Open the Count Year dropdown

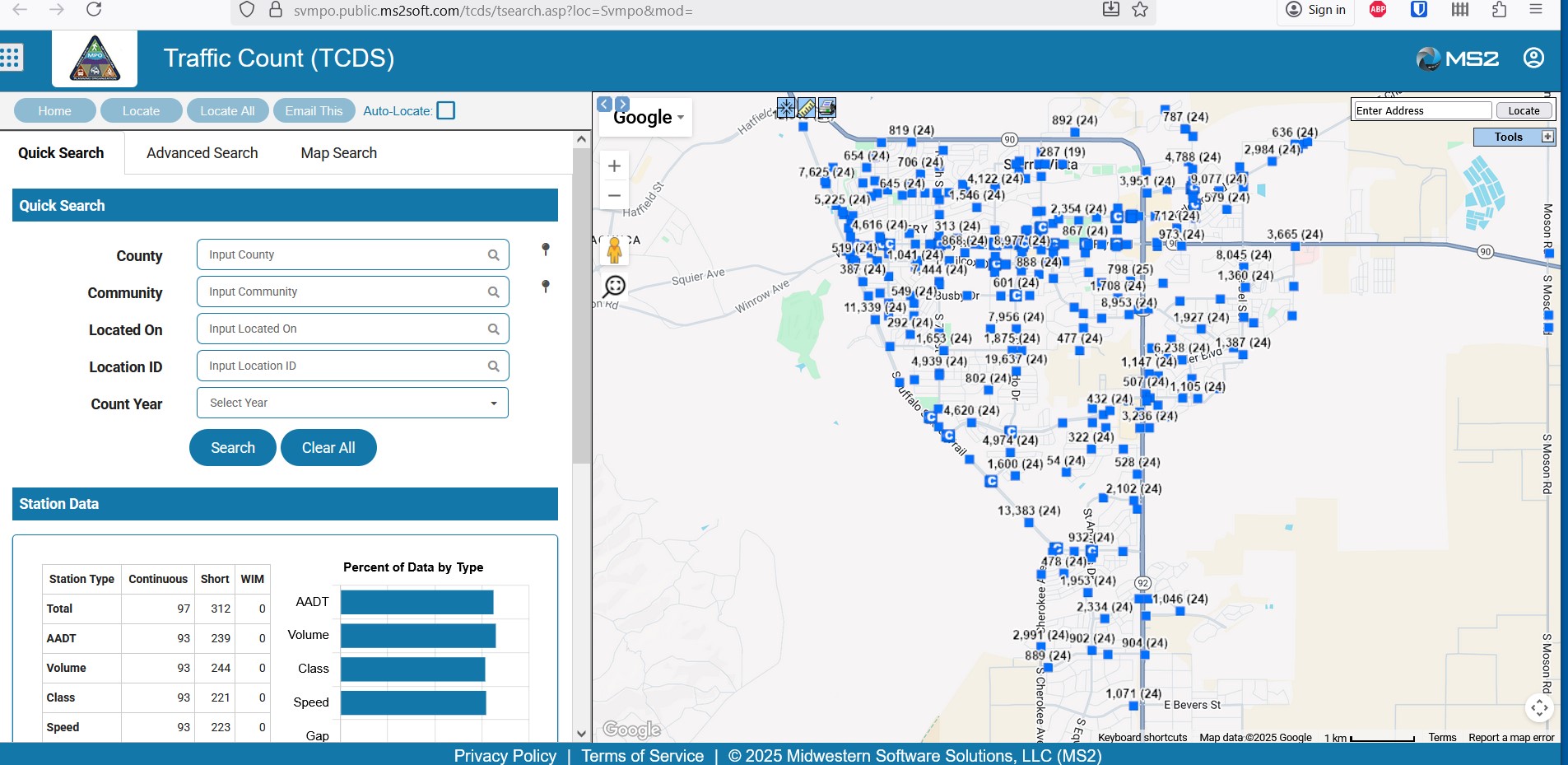(x=352, y=403)
